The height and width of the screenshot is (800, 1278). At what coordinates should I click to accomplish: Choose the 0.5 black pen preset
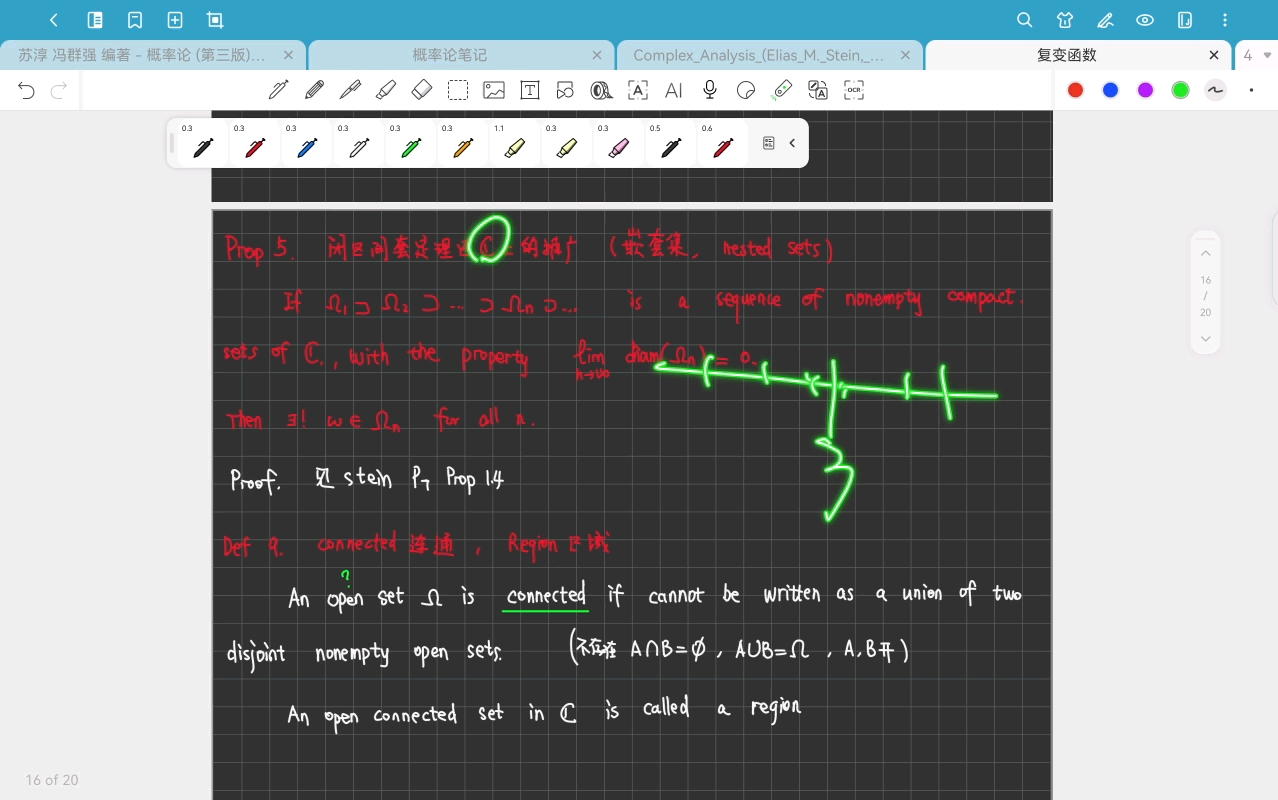670,145
